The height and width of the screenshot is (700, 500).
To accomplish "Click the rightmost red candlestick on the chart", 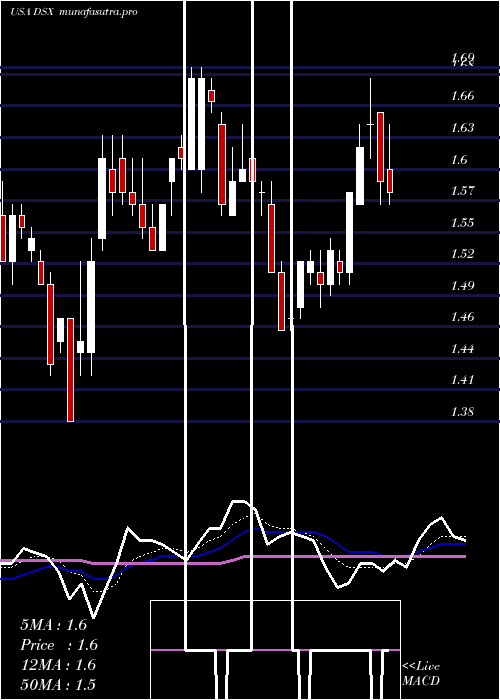I will tap(390, 181).
